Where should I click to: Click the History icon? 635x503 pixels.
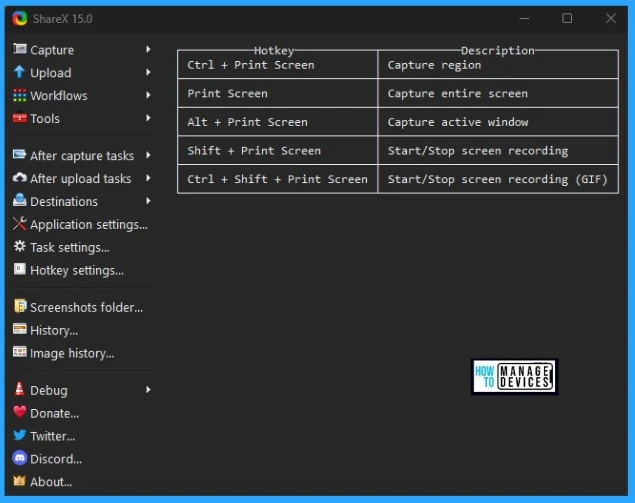tap(19, 329)
